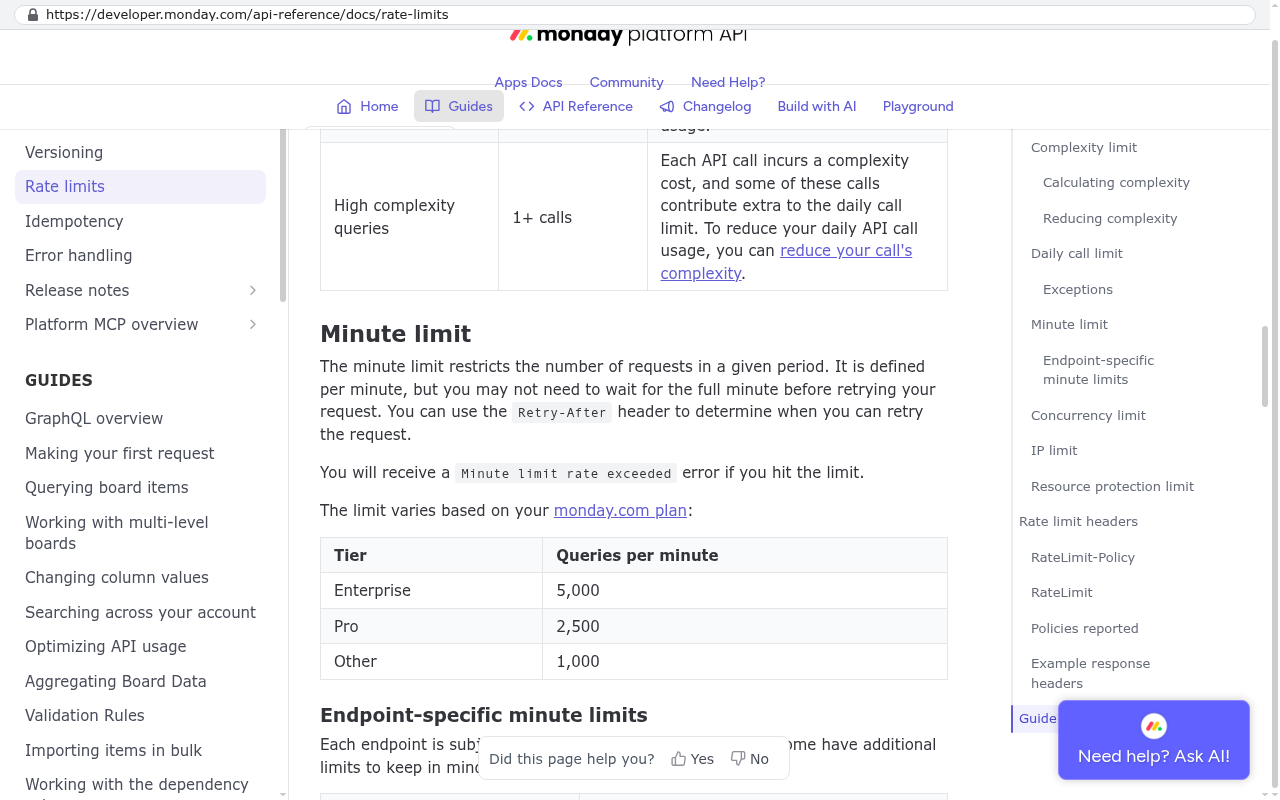This screenshot has width=1280, height=800.
Task: Click the thumbs-up Yes icon
Action: point(679,759)
